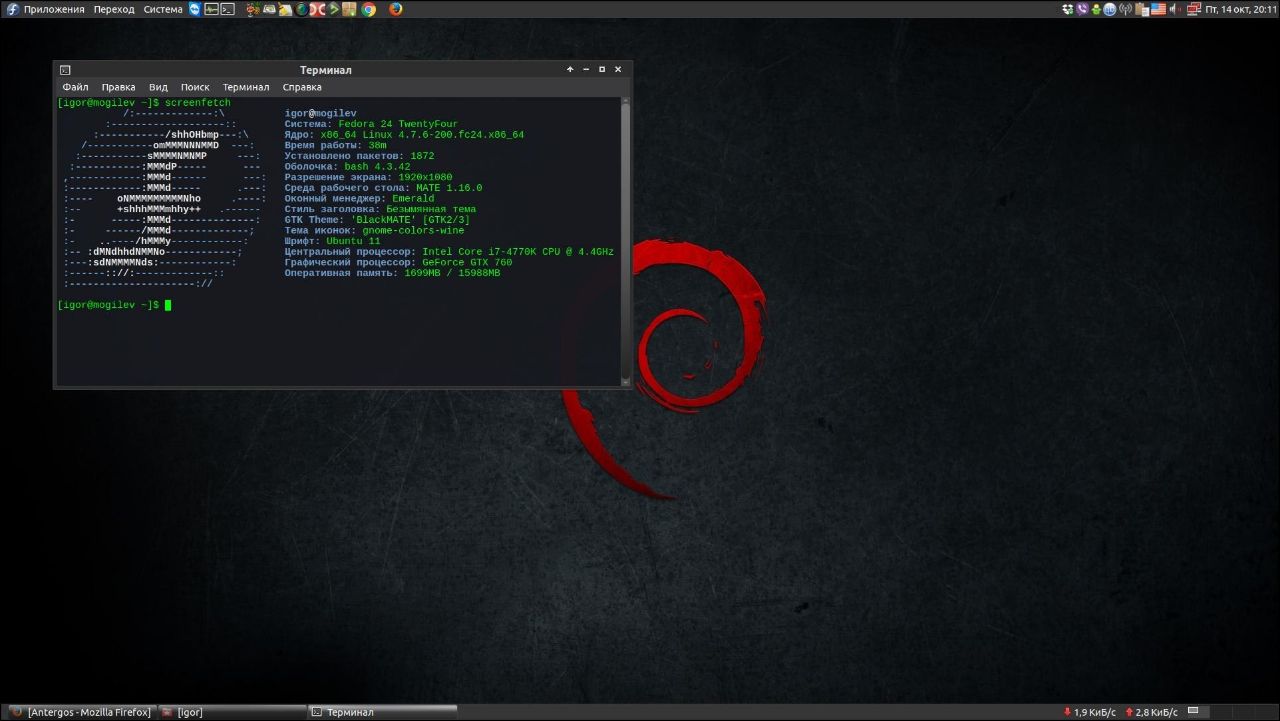
Task: Open Dropbox tray icon
Action: [1068, 9]
